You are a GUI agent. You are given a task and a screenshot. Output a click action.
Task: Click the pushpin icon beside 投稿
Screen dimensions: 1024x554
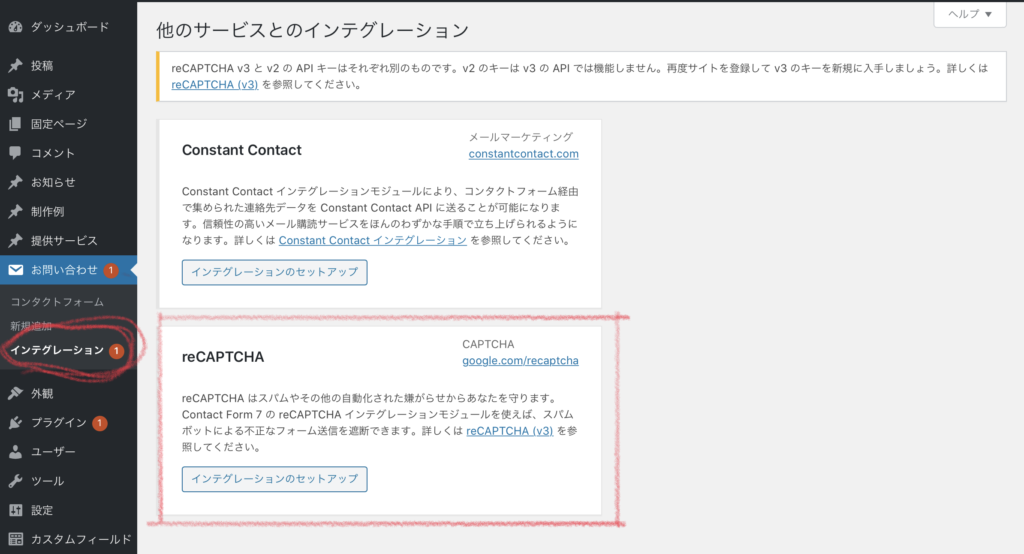[16, 65]
